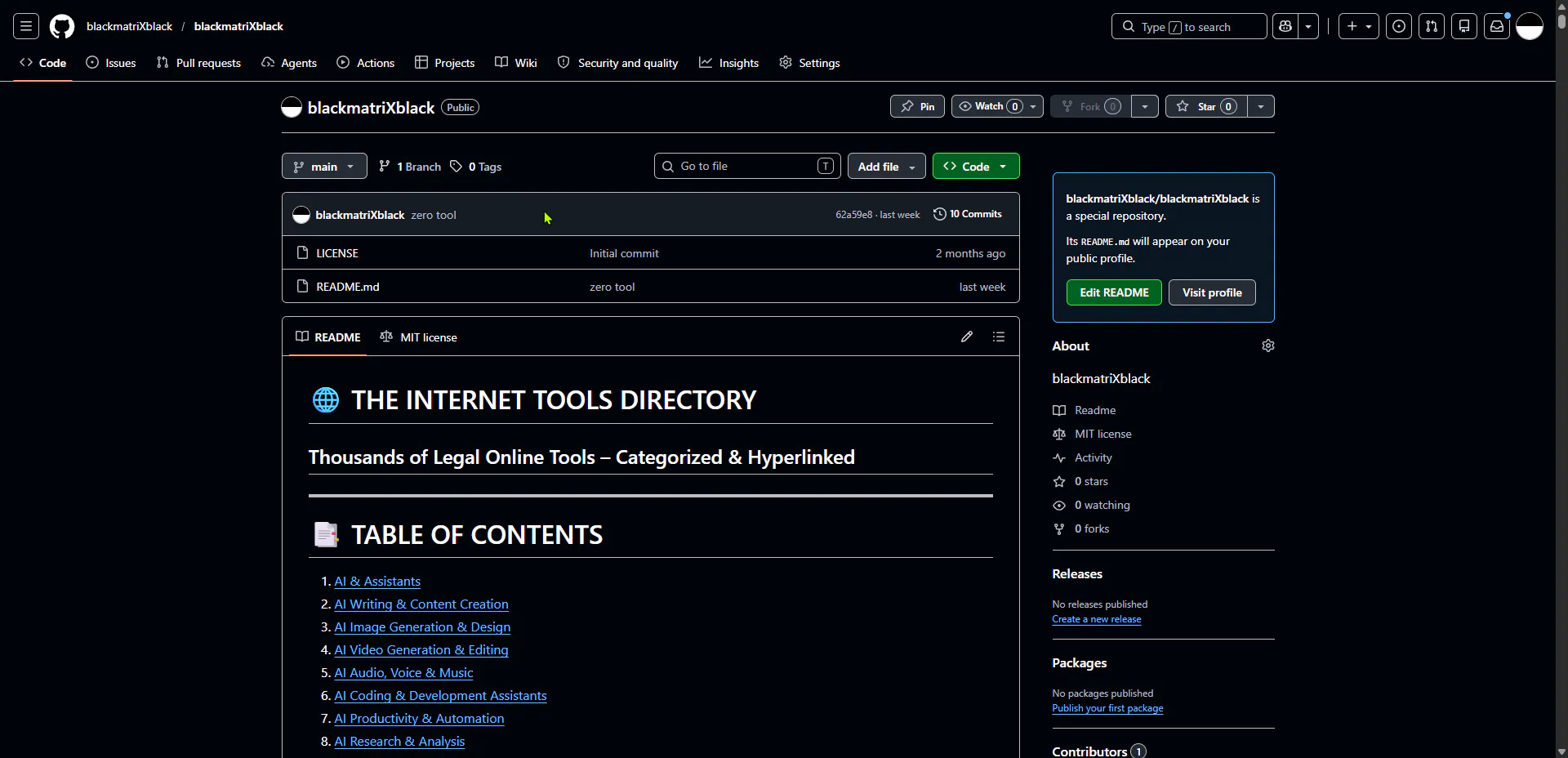Select the README tab in file viewer
The image size is (1568, 758).
[327, 337]
